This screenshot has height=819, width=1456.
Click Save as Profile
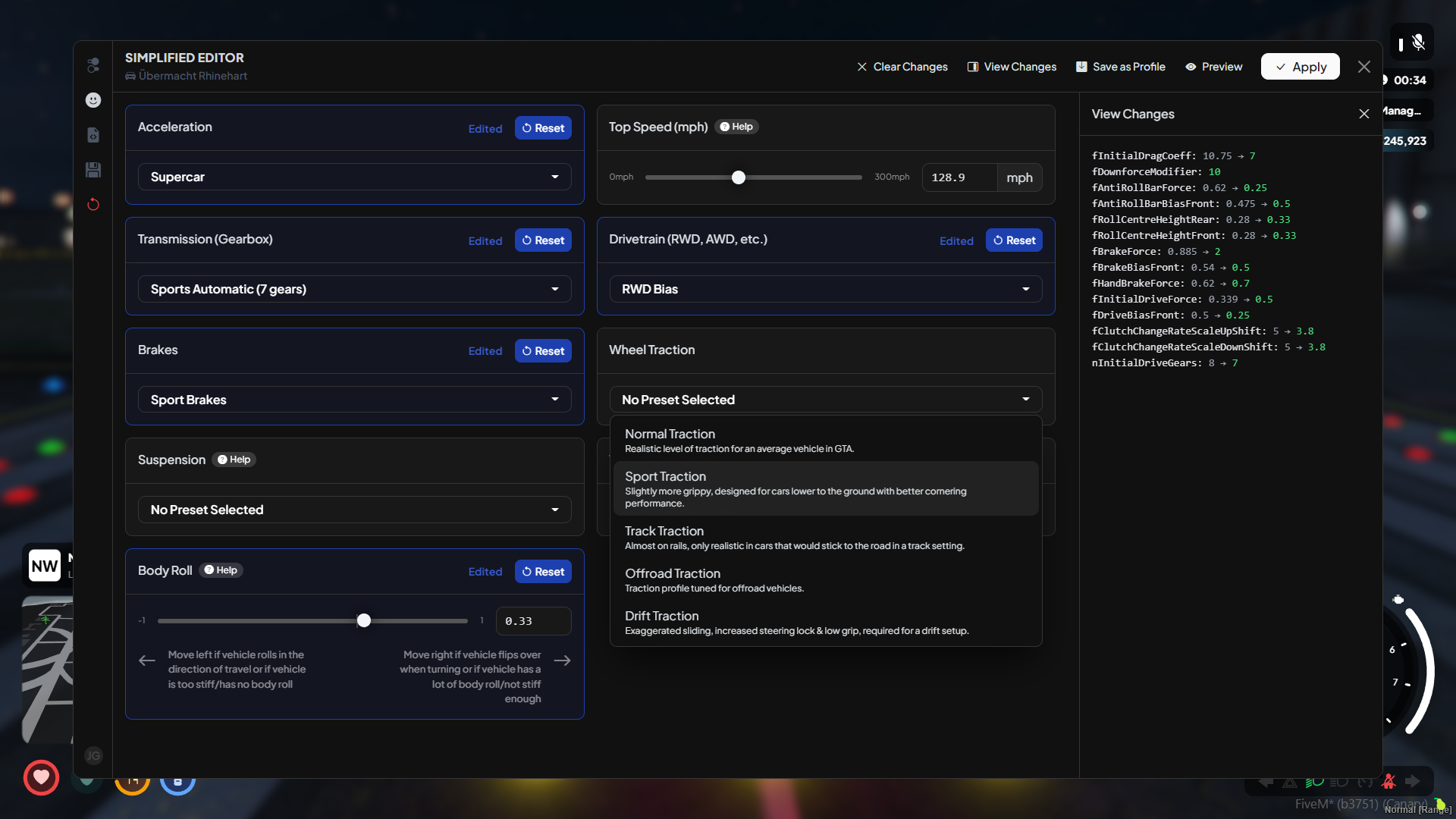1120,67
